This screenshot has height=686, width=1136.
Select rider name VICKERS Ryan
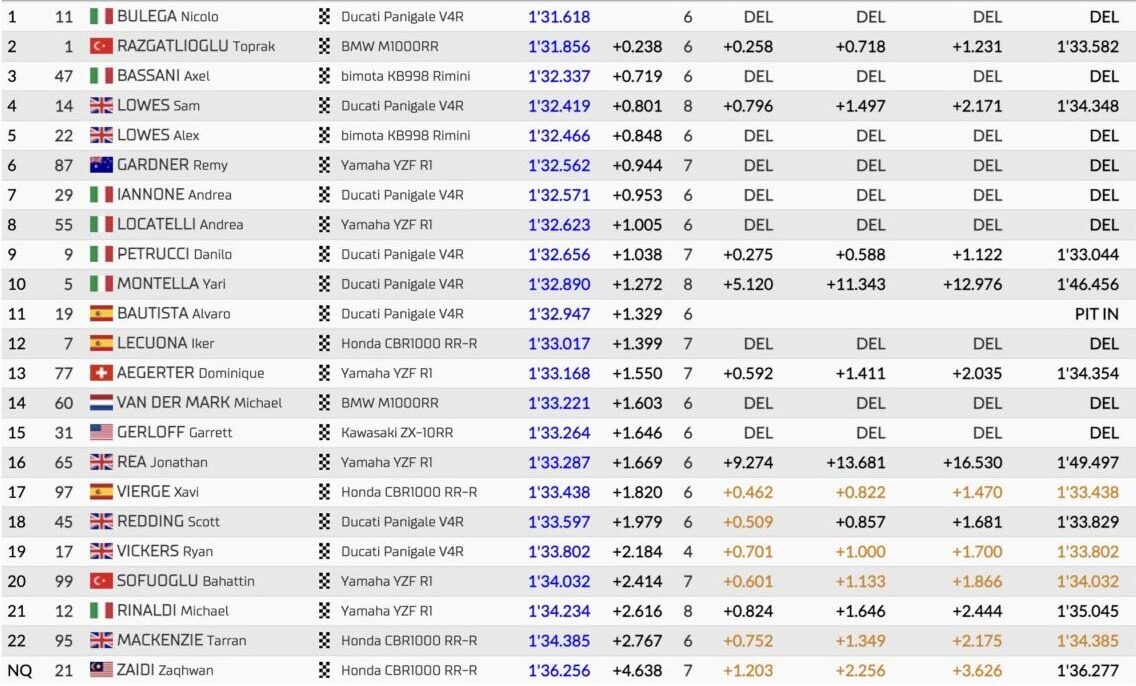(x=165, y=551)
